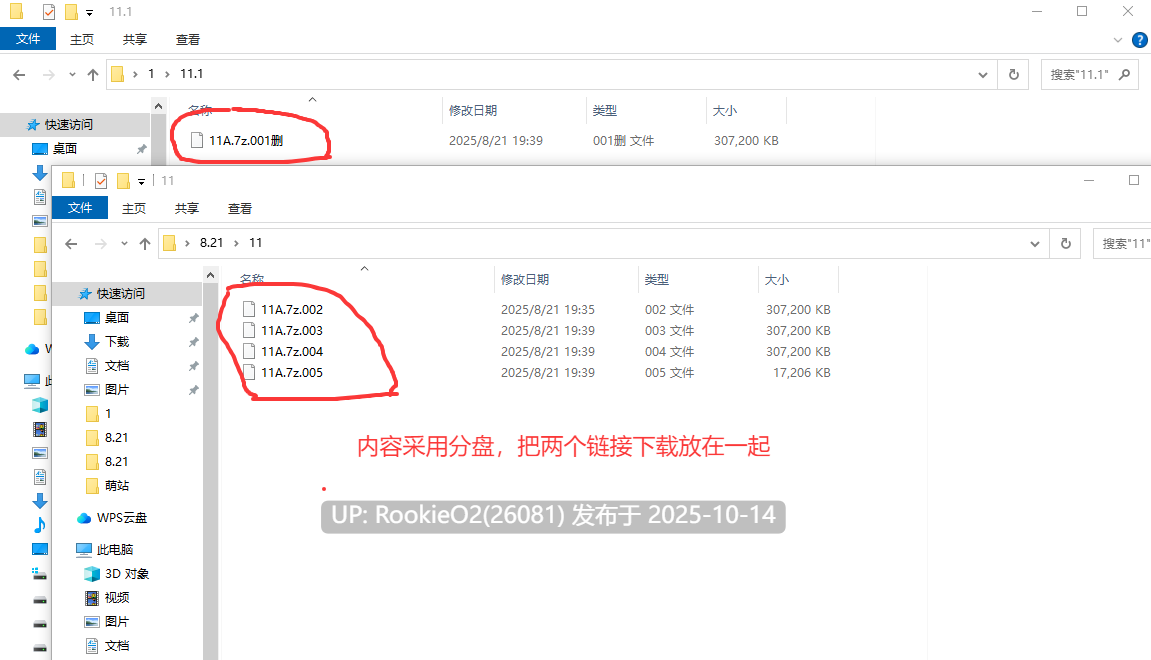Open 查看 tab in the 11 window

tap(239, 208)
